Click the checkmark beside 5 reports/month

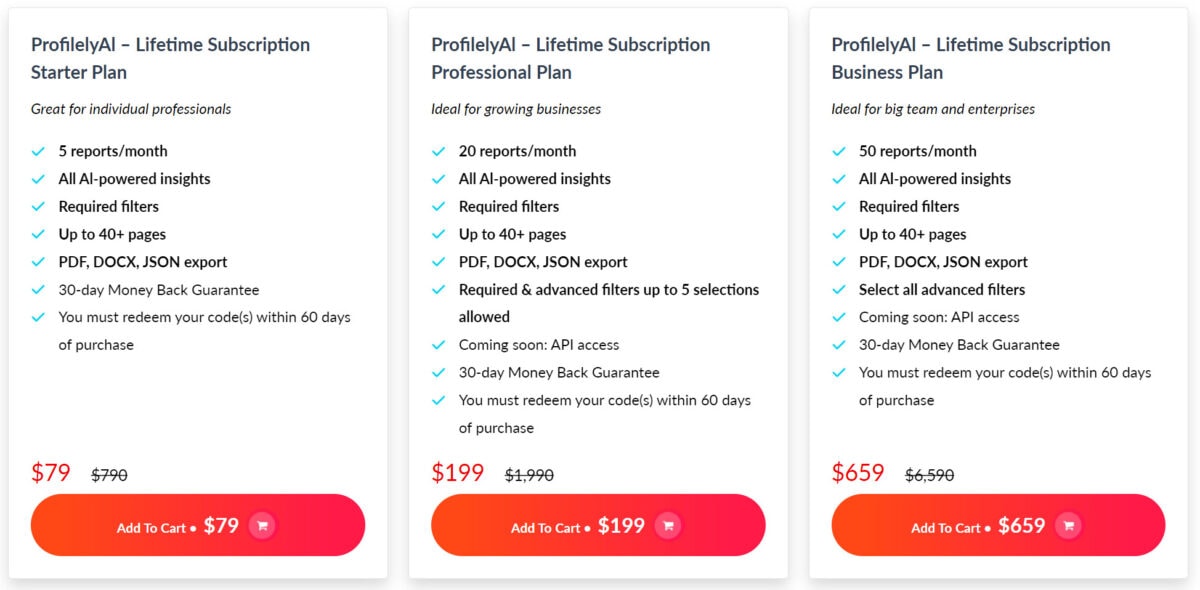coord(39,151)
